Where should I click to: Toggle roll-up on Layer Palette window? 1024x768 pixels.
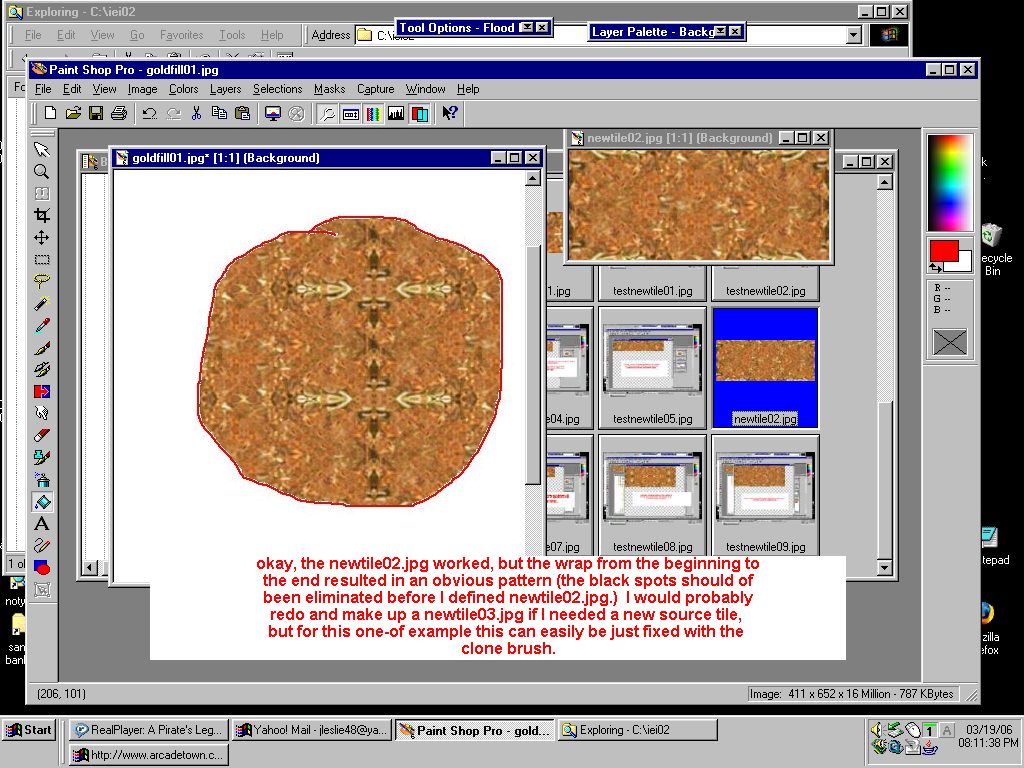click(x=720, y=31)
